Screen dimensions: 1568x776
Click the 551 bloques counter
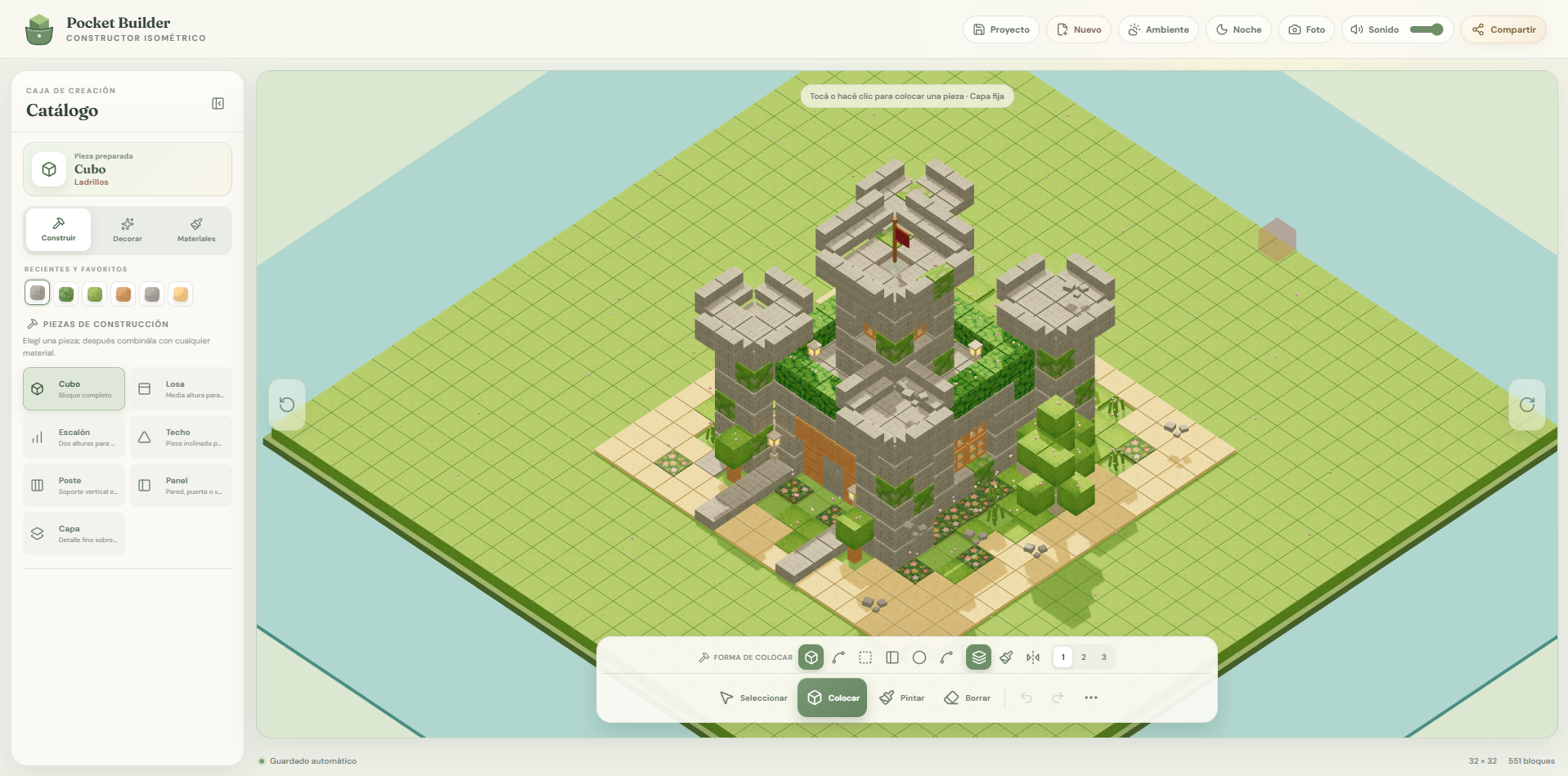[x=1531, y=761]
